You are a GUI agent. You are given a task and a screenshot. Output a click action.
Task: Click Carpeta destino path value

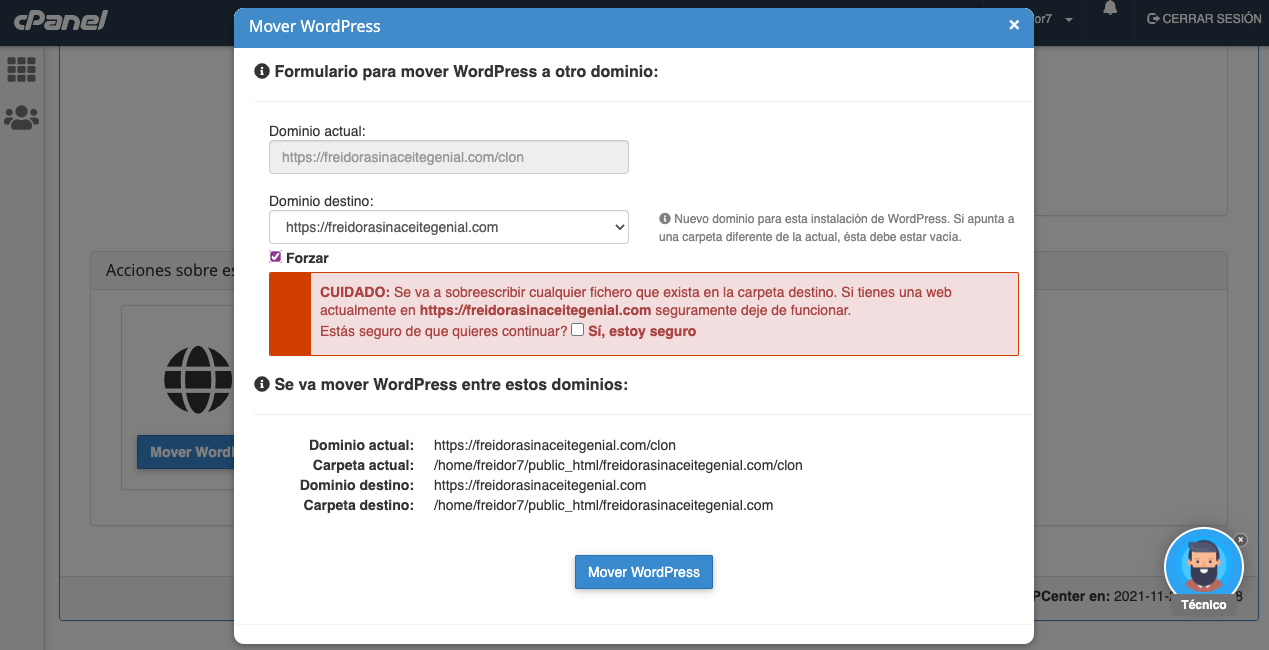(603, 505)
